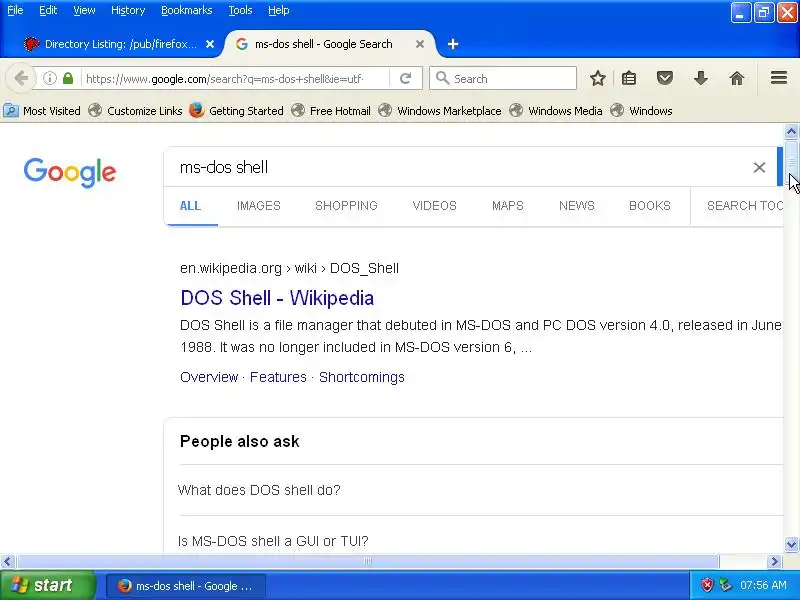Image resolution: width=800 pixels, height=600 pixels.
Task: Switch to VIDEOS results
Action: pyautogui.click(x=435, y=206)
